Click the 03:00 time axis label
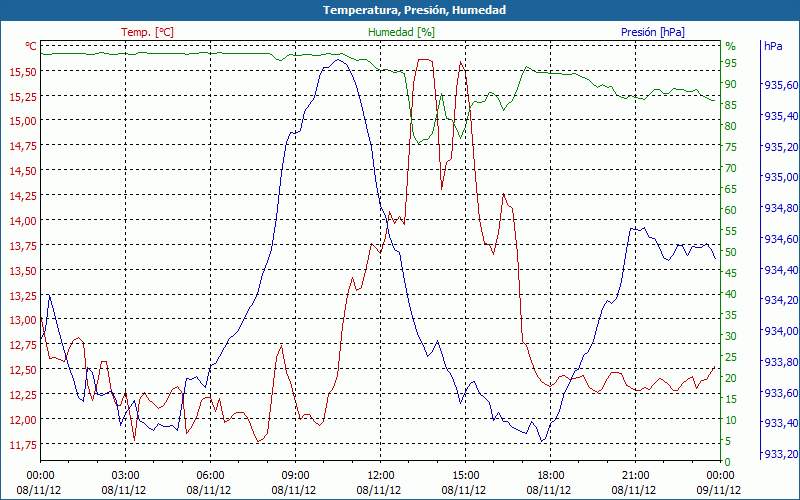This screenshot has width=800, height=500. tap(126, 477)
